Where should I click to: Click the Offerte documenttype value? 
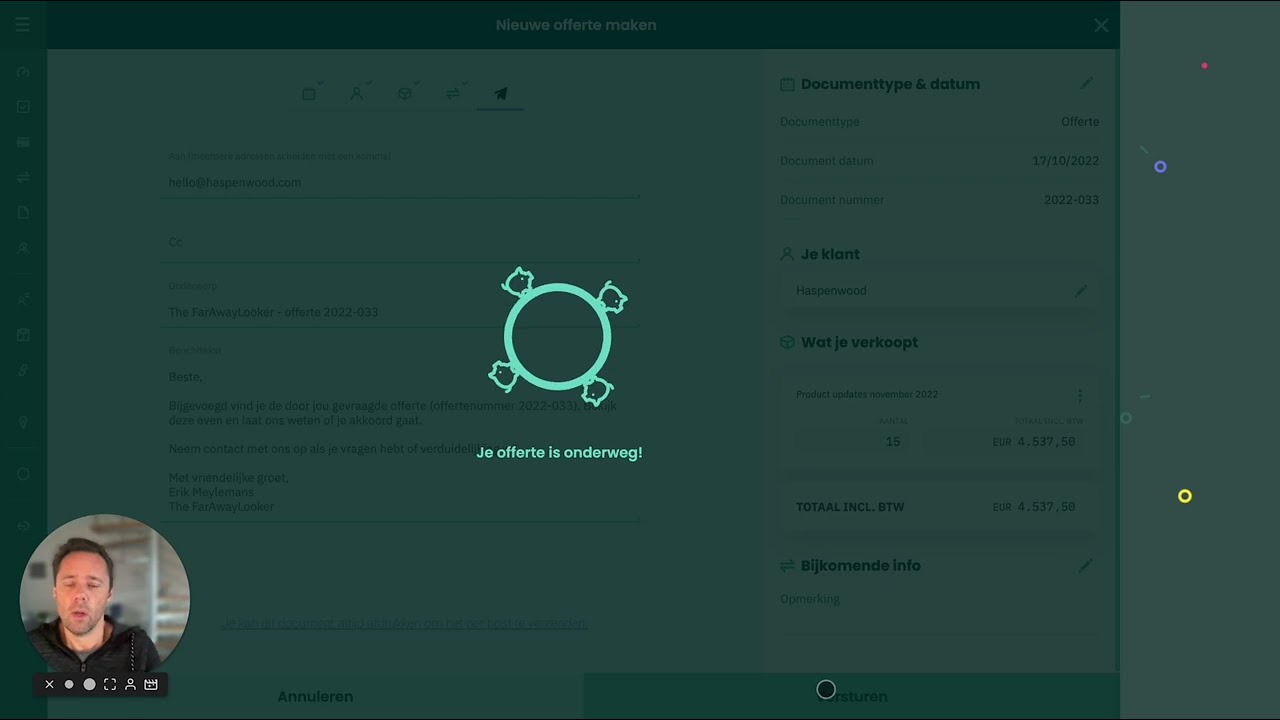coord(1080,122)
